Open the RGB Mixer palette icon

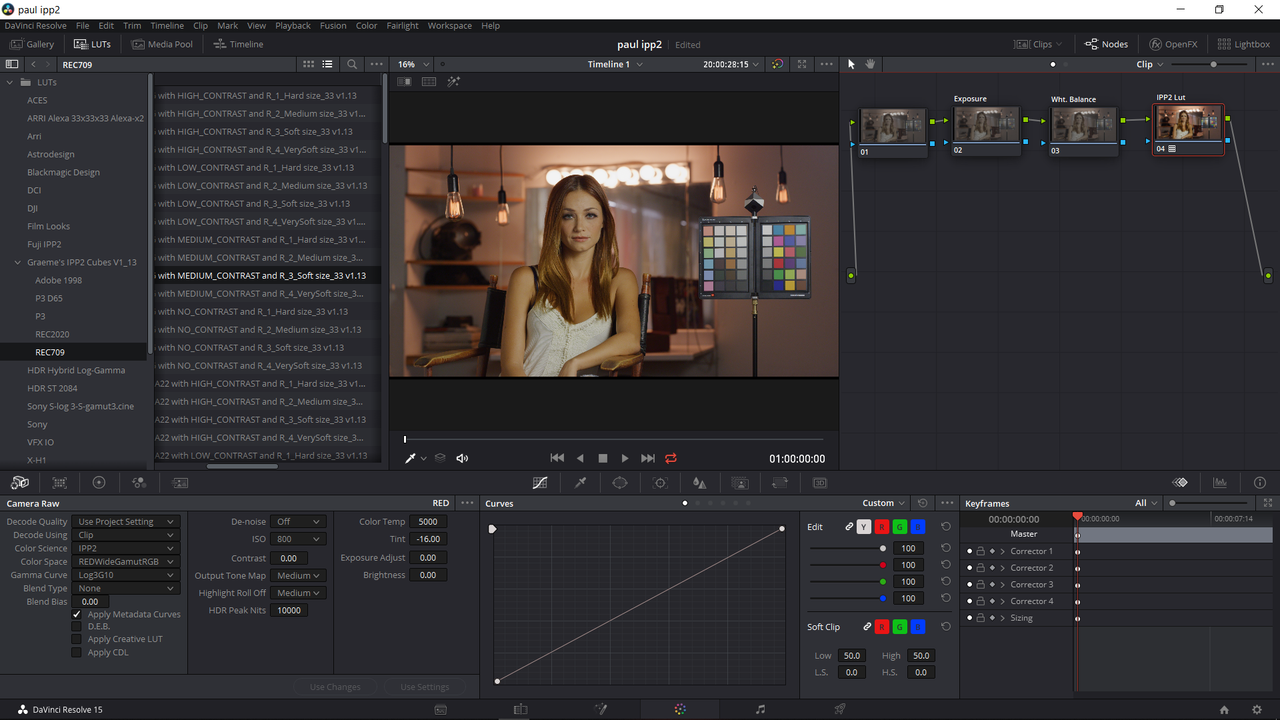coord(139,482)
